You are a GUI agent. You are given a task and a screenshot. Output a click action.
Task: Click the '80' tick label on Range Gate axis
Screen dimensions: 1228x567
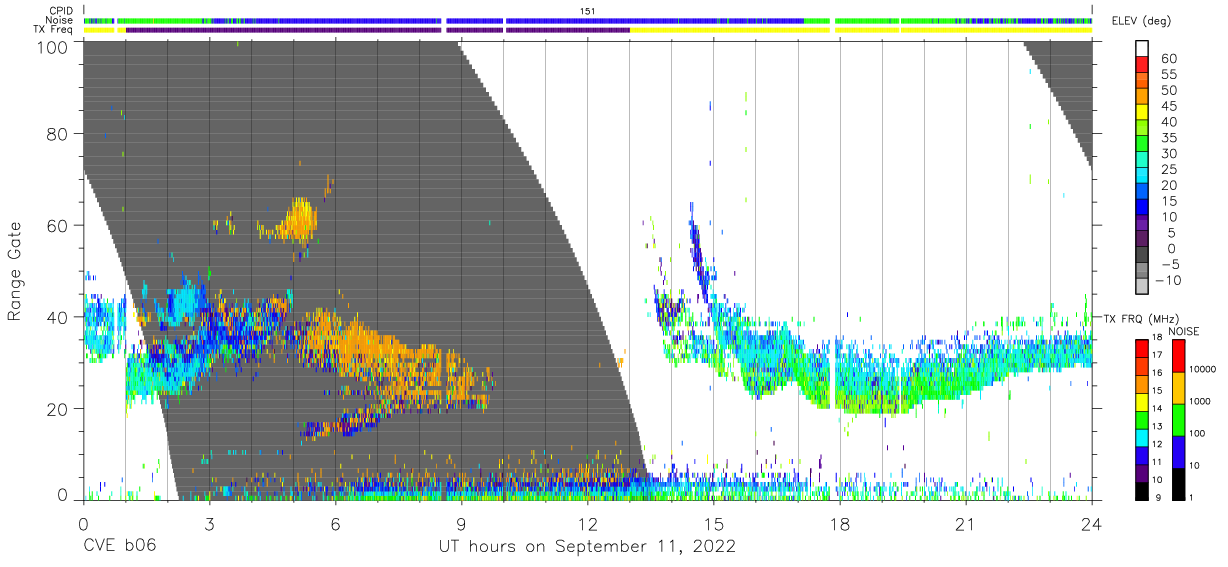[59, 134]
